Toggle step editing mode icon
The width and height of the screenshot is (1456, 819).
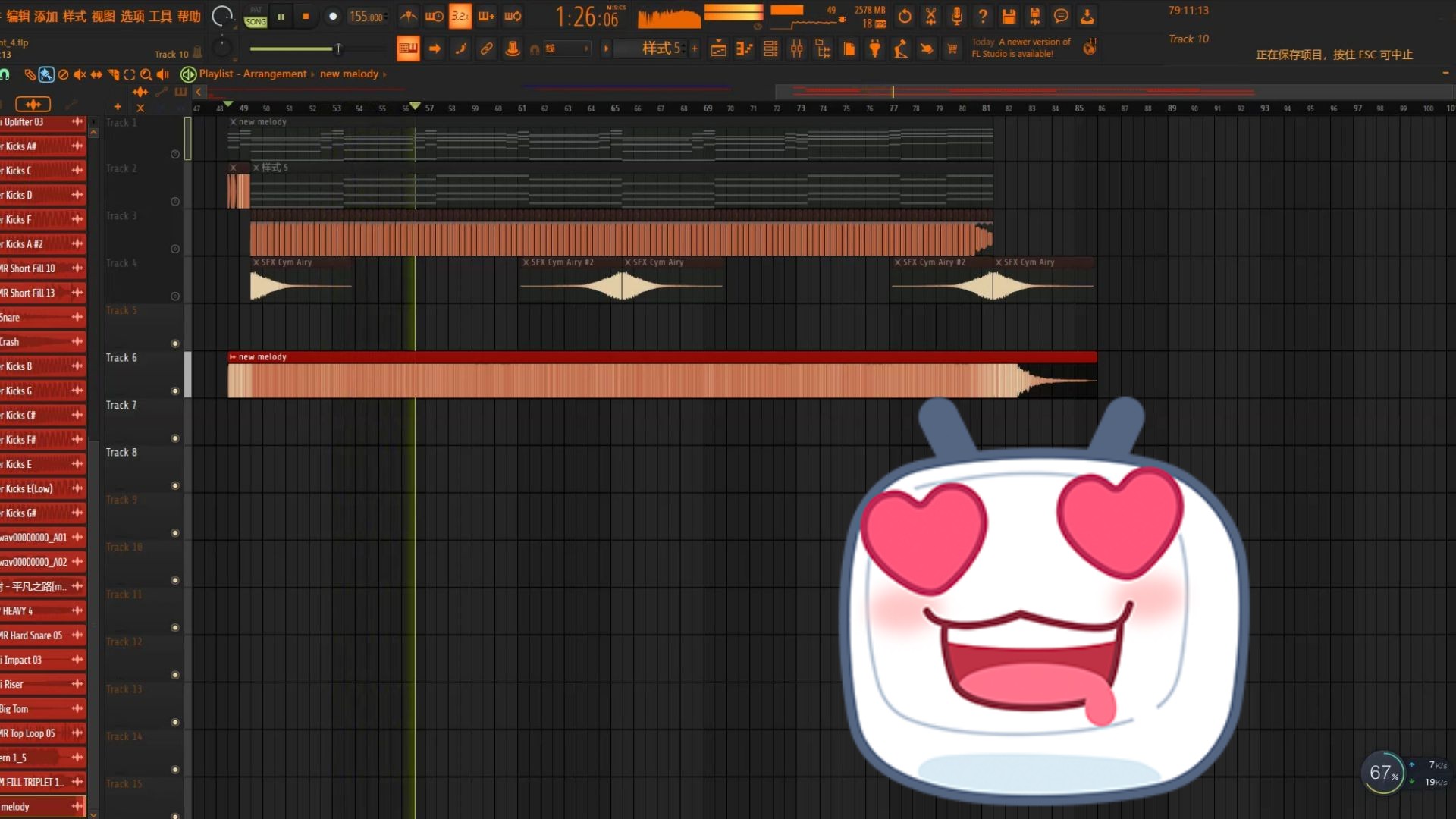[x=460, y=49]
